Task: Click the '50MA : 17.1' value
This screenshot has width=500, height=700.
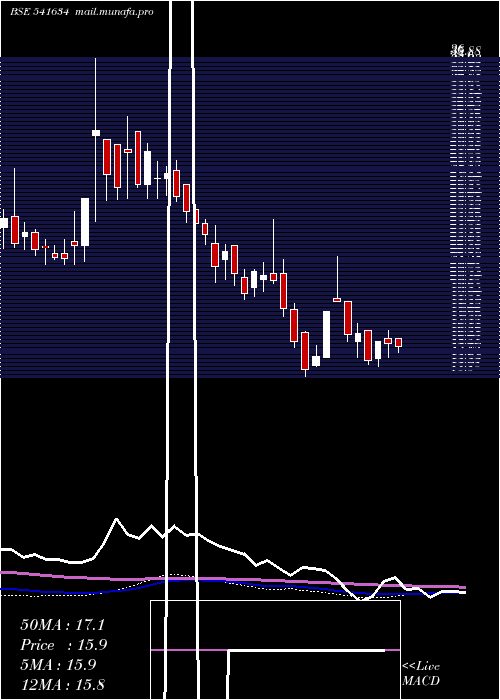Action: [62, 625]
